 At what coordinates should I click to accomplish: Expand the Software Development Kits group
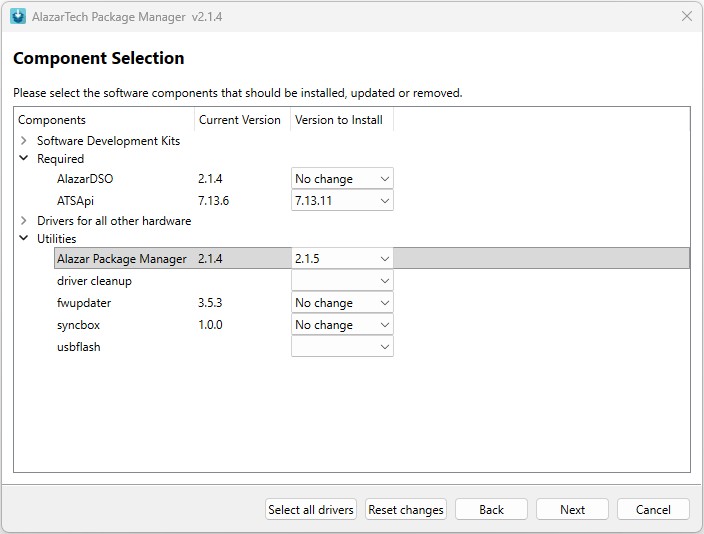(24, 141)
